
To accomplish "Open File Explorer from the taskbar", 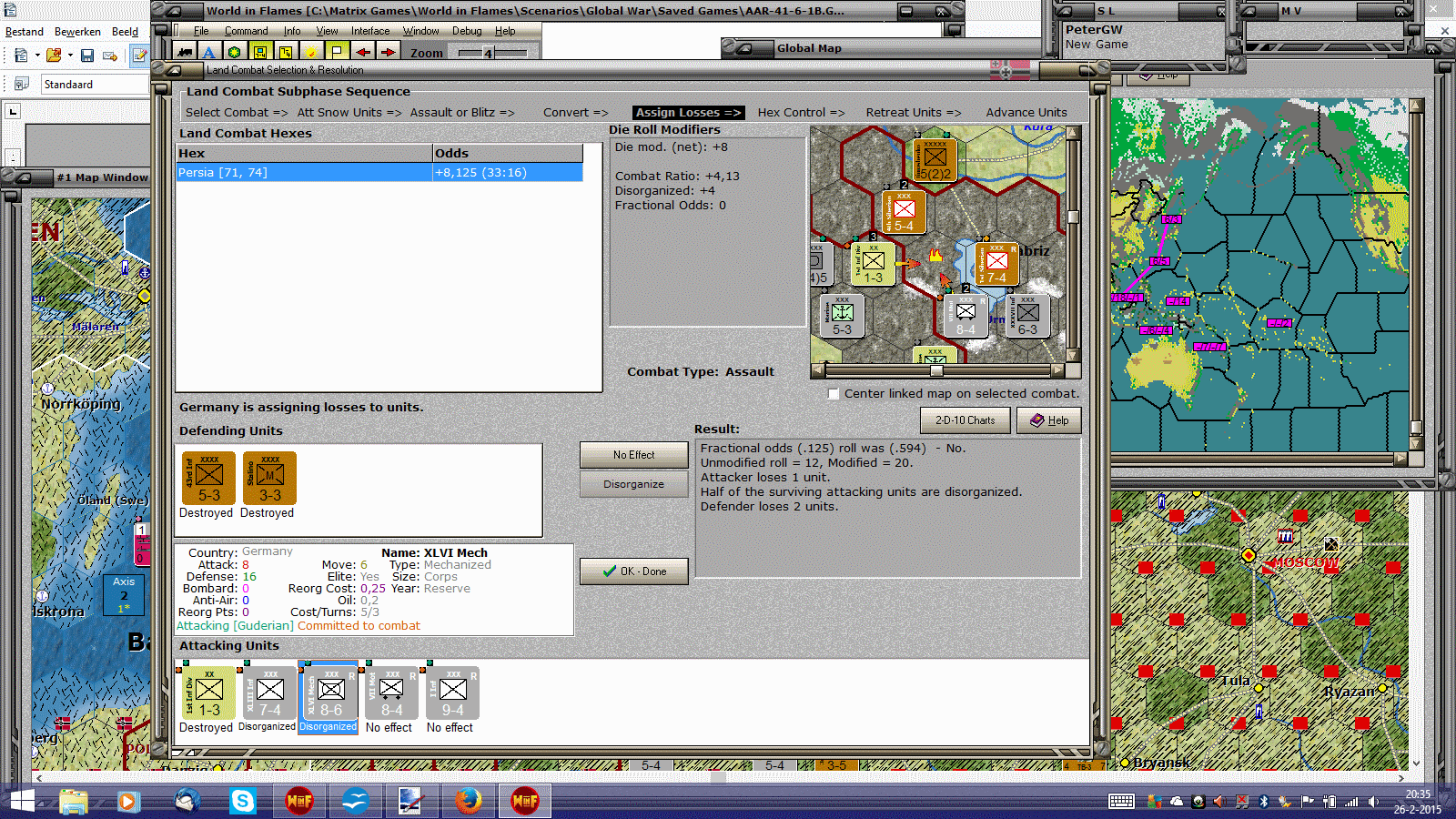I will click(x=74, y=801).
